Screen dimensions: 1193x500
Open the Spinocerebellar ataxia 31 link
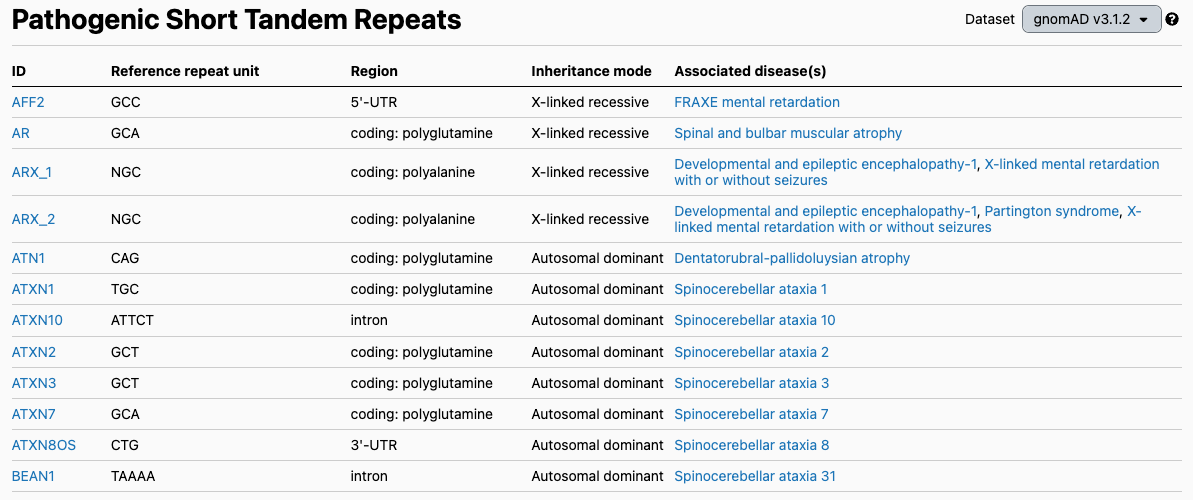[x=755, y=476]
